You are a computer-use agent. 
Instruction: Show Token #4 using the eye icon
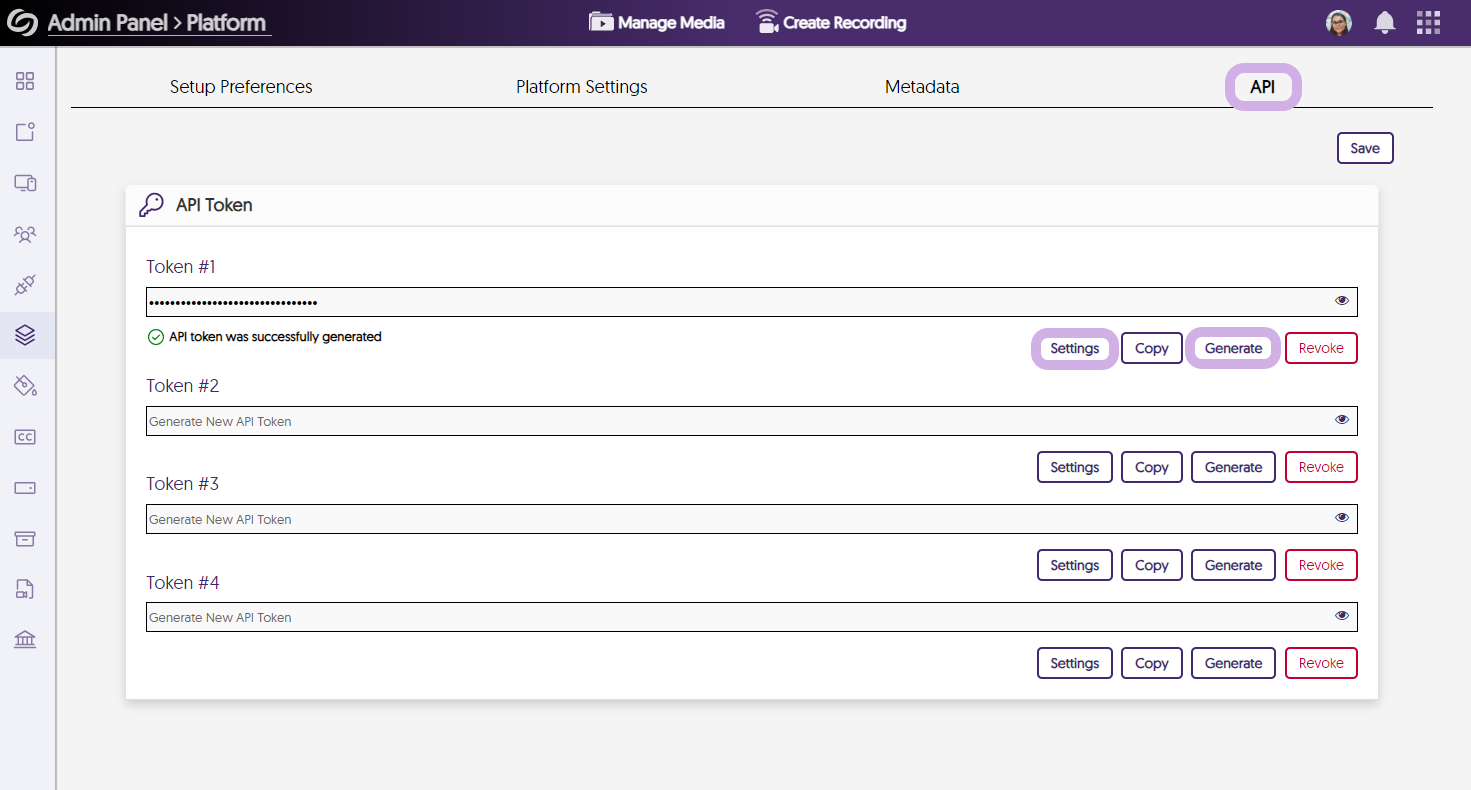coord(1342,616)
